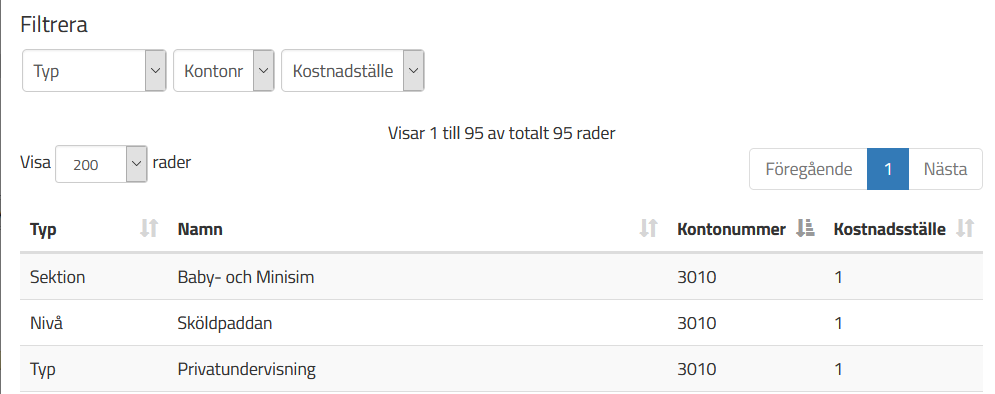Select page 1 in pagination
Screen dimensions: 995x394
(x=888, y=169)
